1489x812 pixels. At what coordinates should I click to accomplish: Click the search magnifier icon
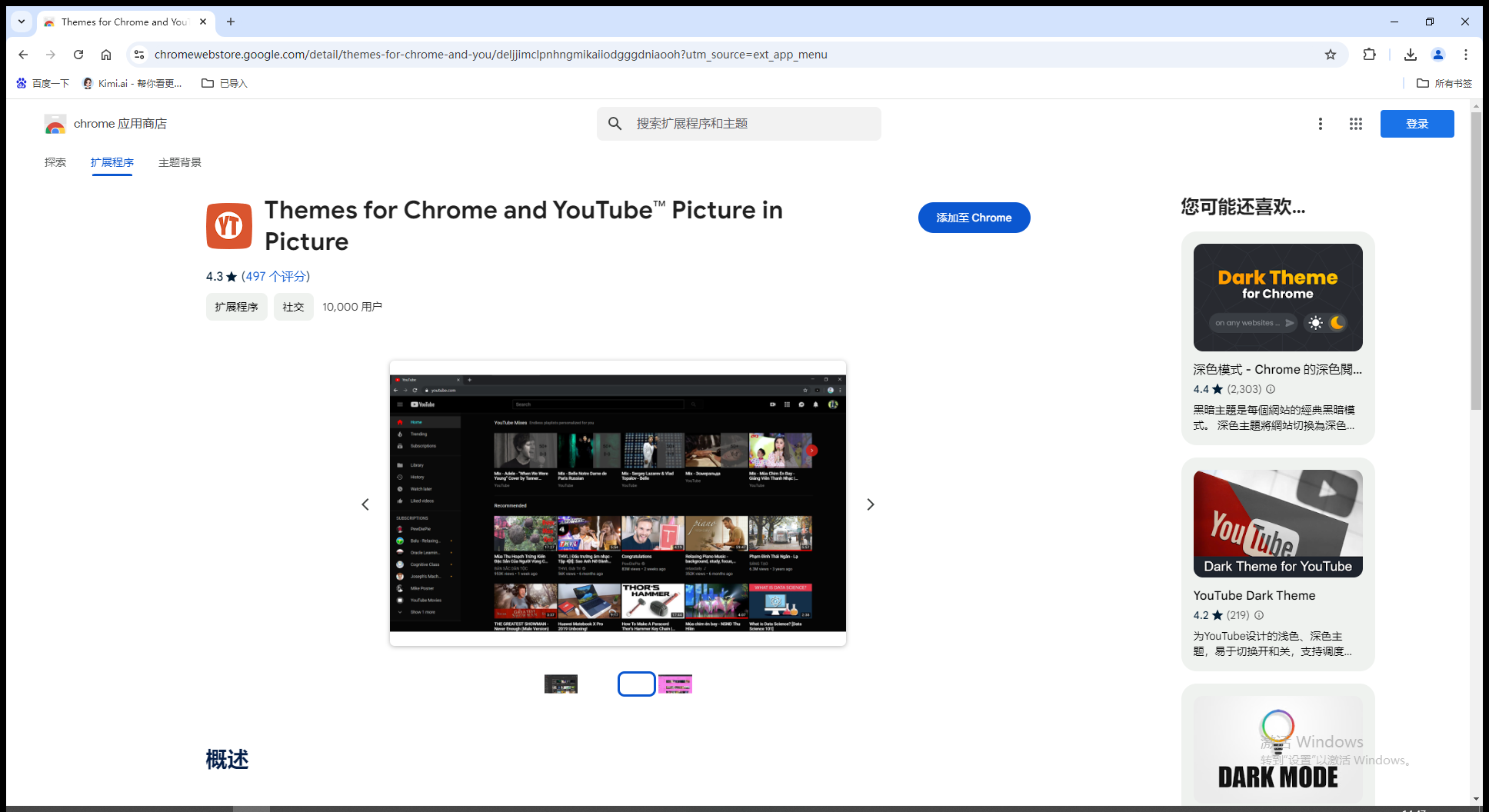[x=615, y=124]
